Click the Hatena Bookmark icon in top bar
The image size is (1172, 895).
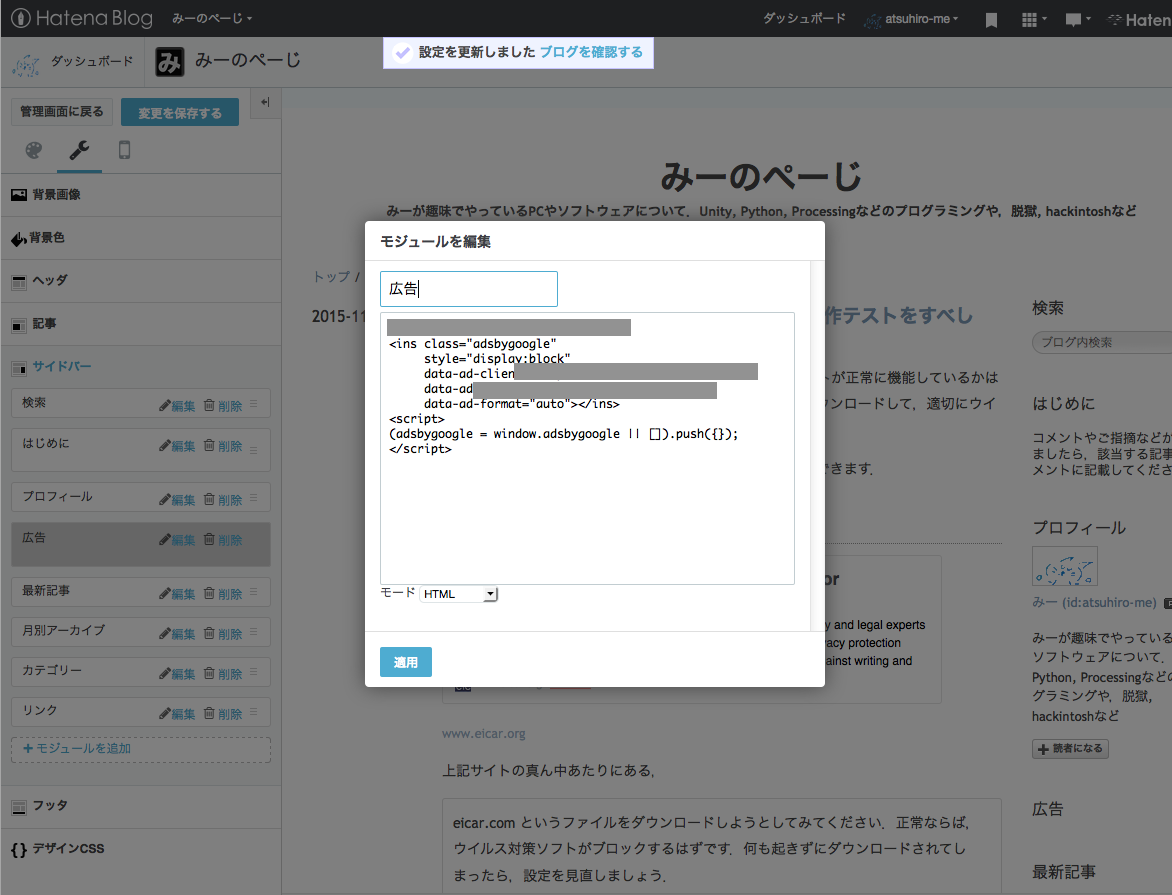990,19
